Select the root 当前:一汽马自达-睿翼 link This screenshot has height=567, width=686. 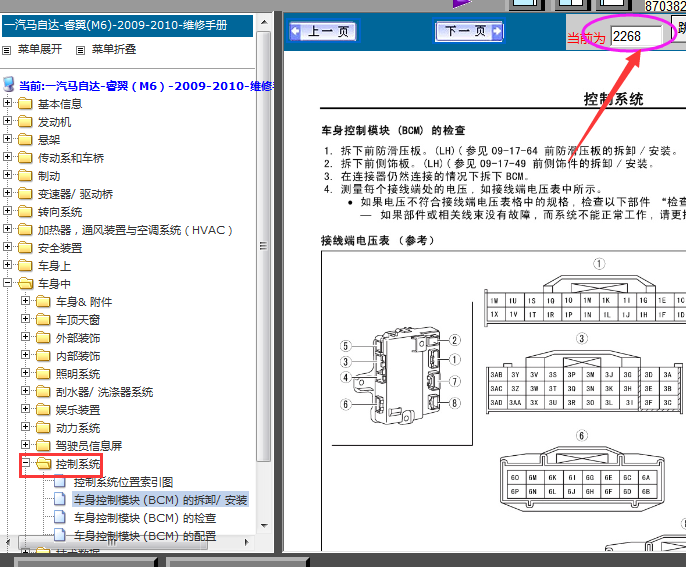[x=147, y=86]
